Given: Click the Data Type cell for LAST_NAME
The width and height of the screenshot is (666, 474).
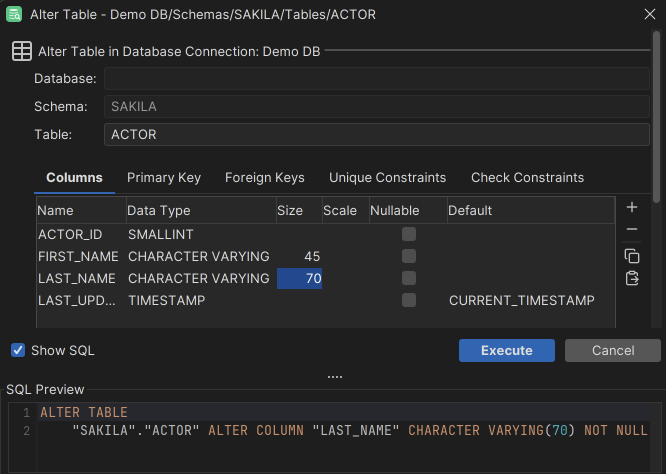Looking at the screenshot, I should coord(199,278).
